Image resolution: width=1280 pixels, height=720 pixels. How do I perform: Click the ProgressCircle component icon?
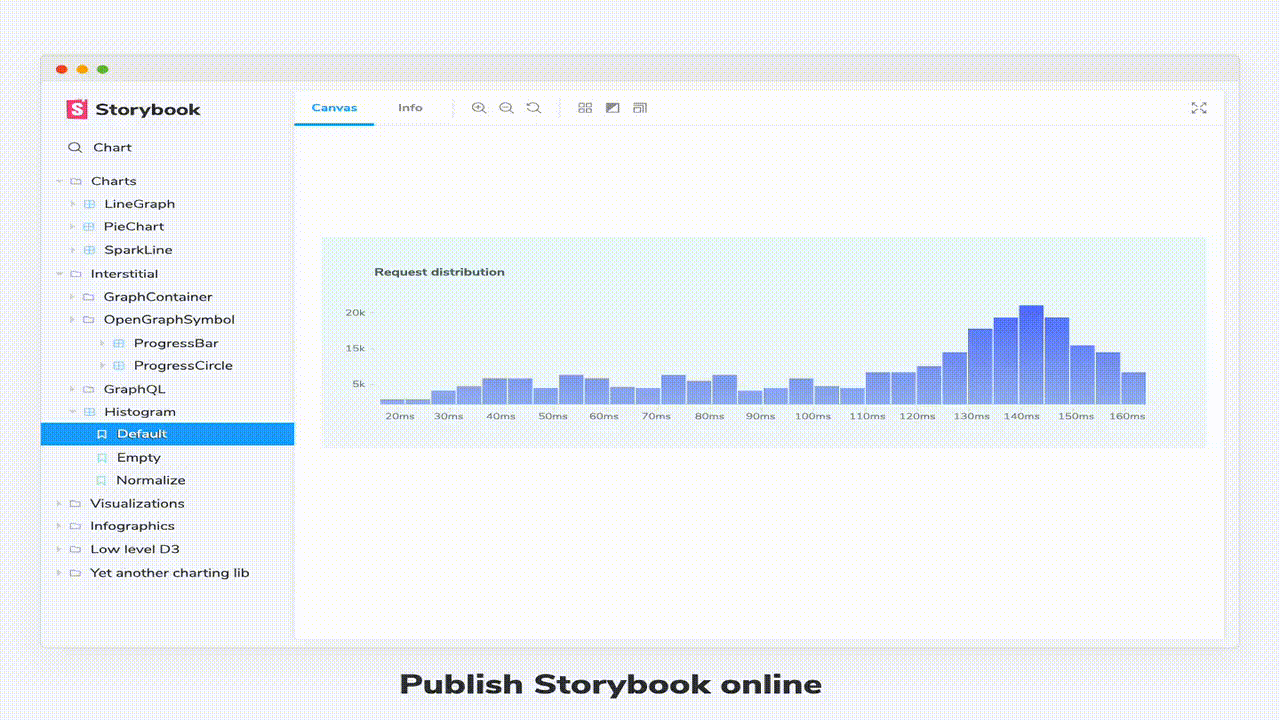(119, 366)
